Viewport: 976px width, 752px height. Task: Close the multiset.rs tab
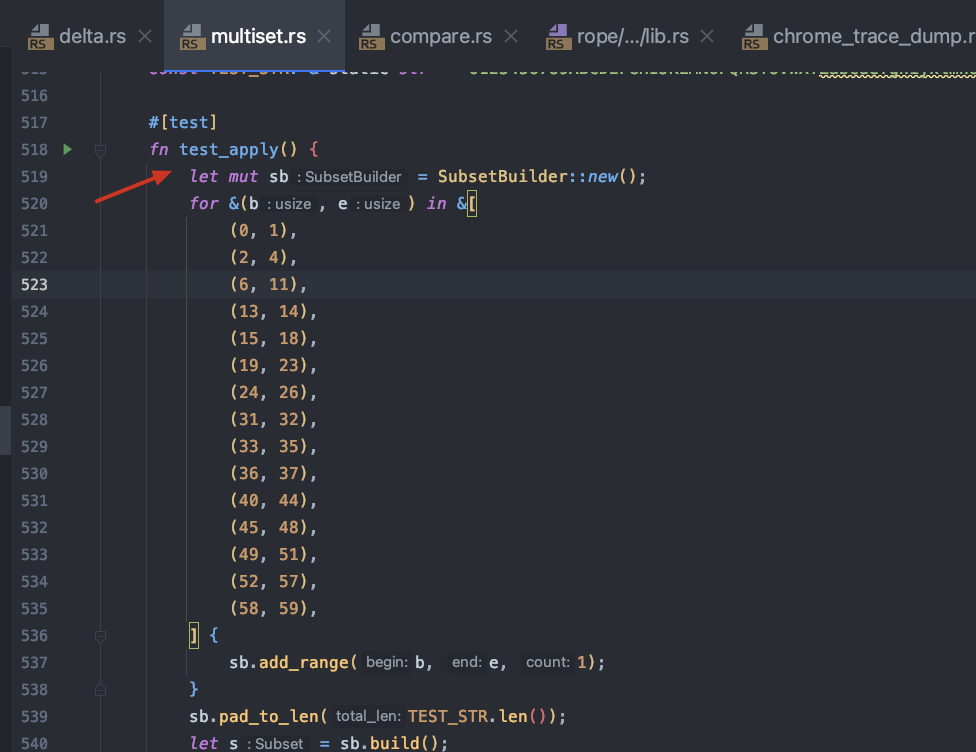tap(324, 36)
